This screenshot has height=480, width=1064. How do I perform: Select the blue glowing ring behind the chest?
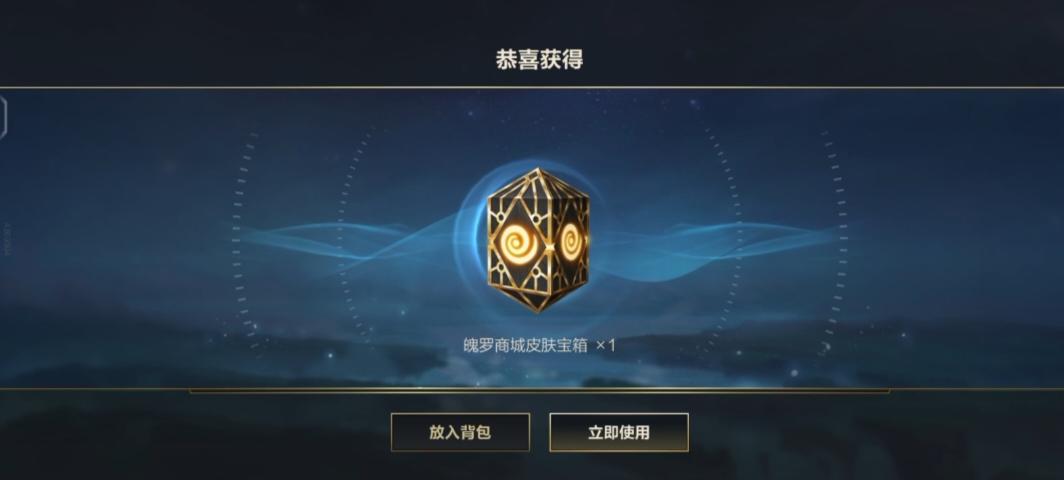click(538, 240)
